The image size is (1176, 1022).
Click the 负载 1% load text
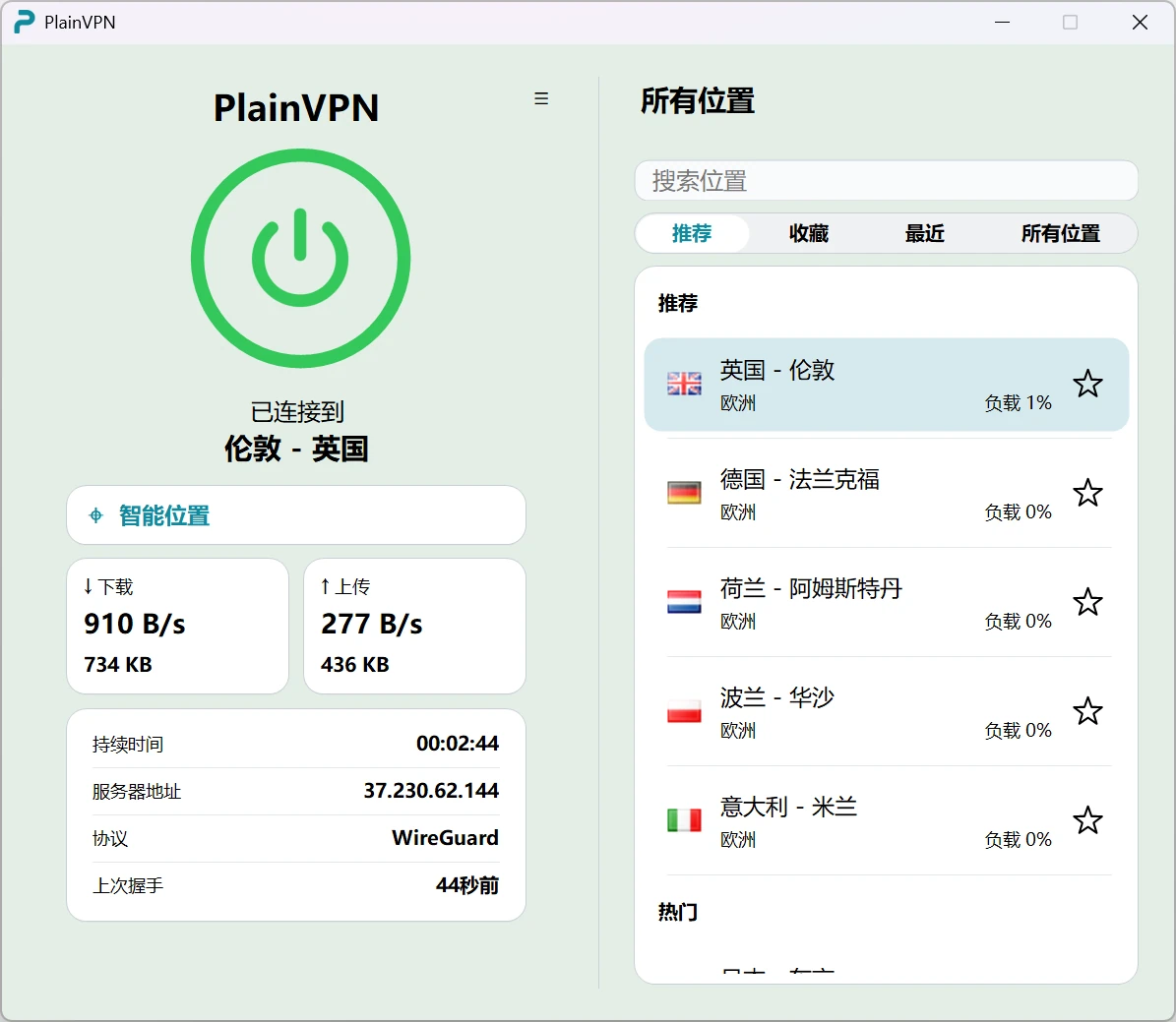pos(1018,402)
